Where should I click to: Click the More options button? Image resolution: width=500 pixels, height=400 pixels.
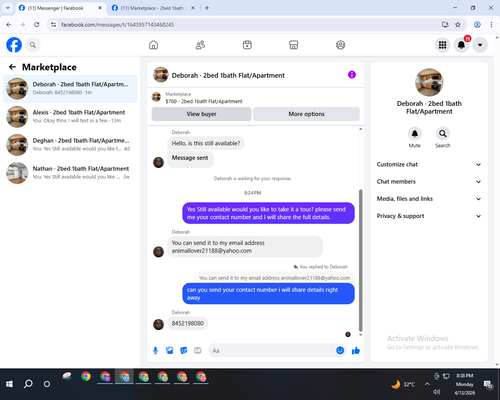coord(306,114)
